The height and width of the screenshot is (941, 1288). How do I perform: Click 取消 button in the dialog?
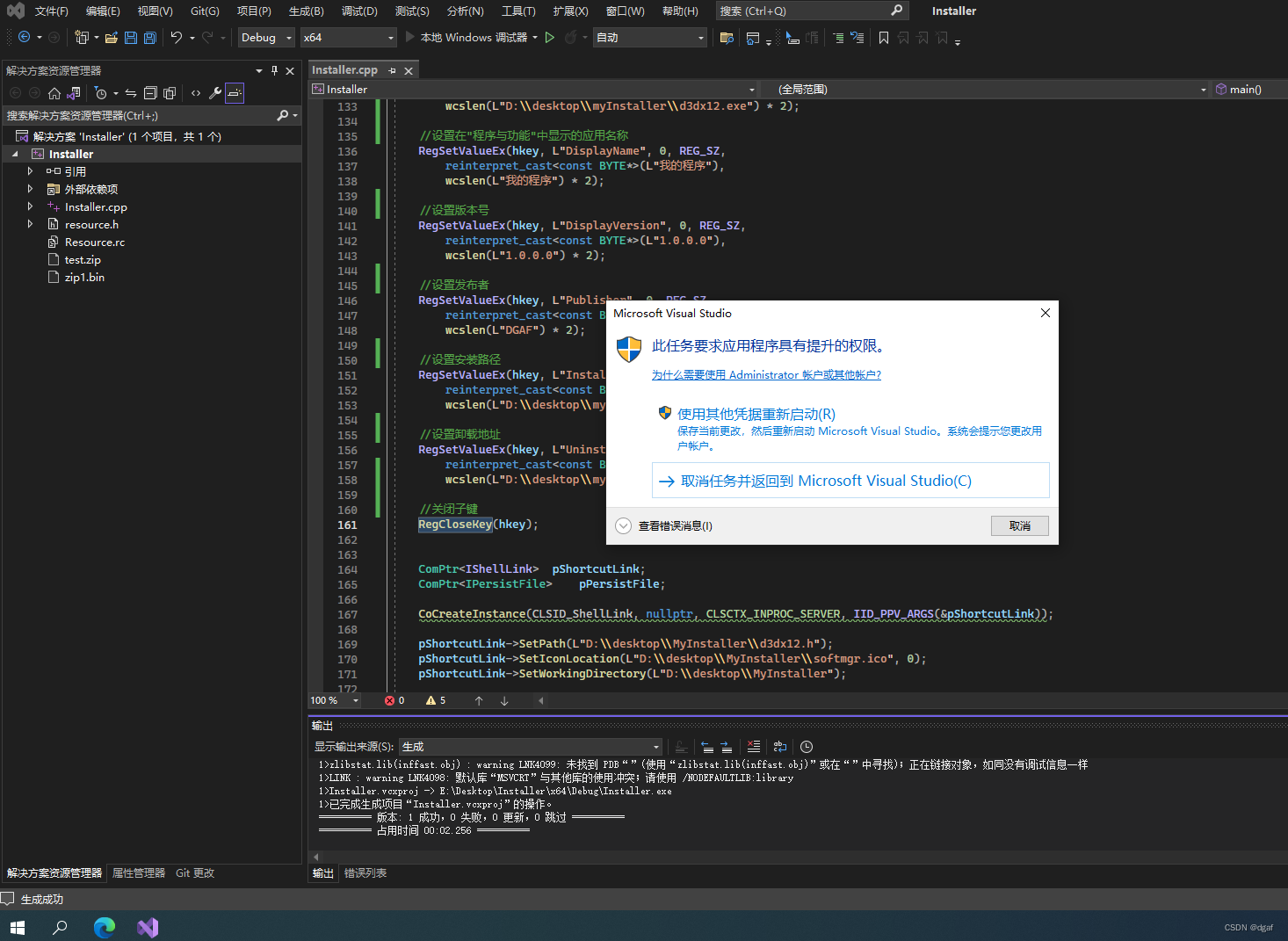click(x=1020, y=525)
